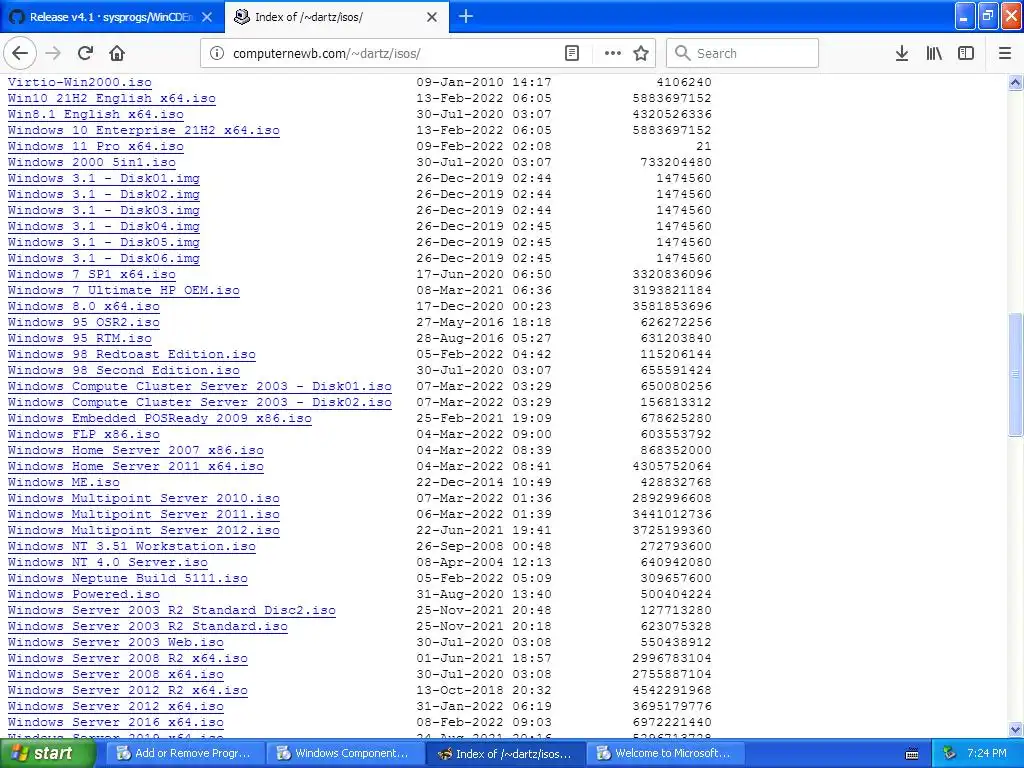Close the Release v4.1 WinCDEmu tab
1024x768 pixels.
[207, 17]
